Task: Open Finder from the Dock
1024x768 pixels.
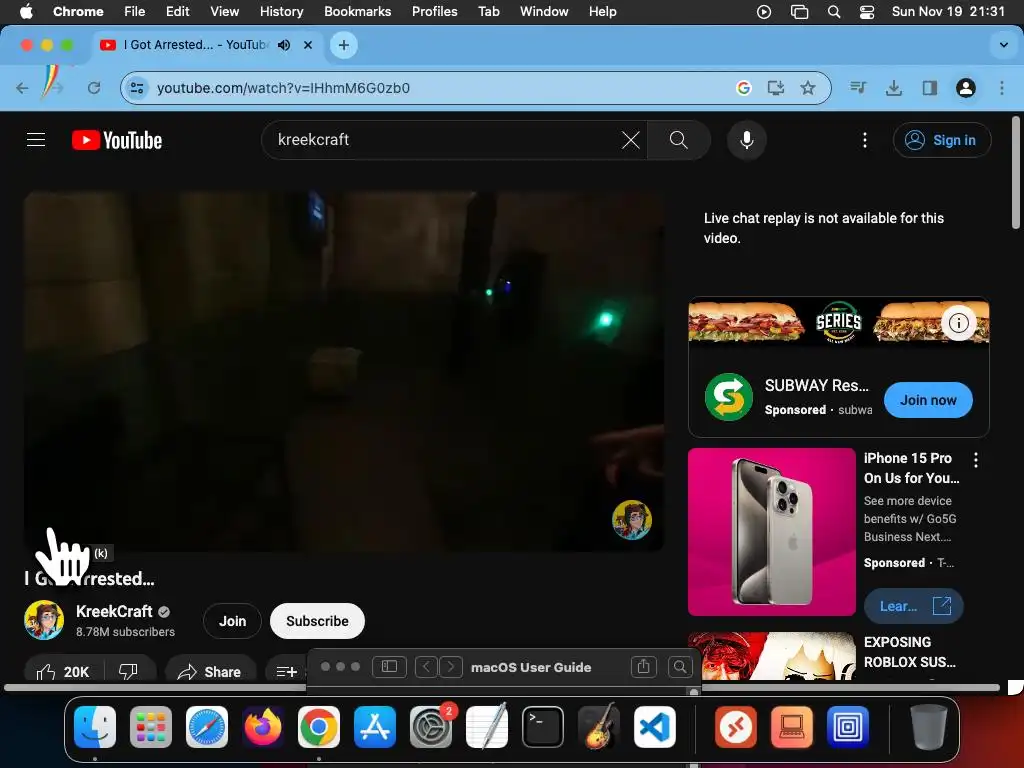Action: [95, 727]
